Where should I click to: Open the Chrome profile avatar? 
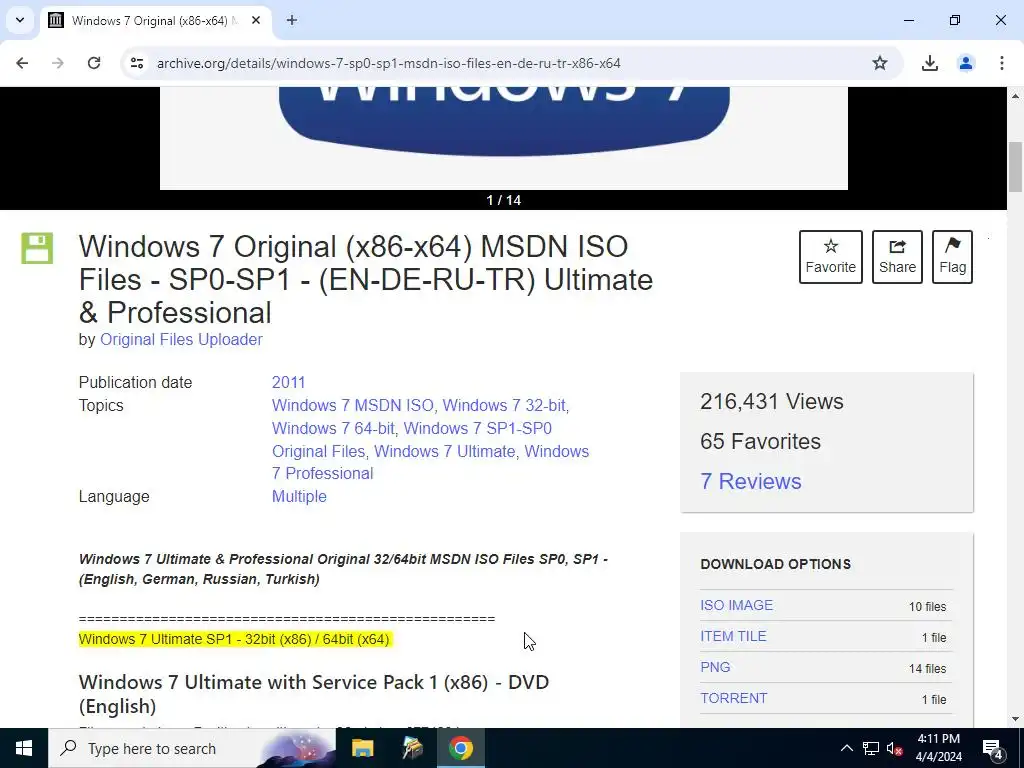pyautogui.click(x=965, y=63)
